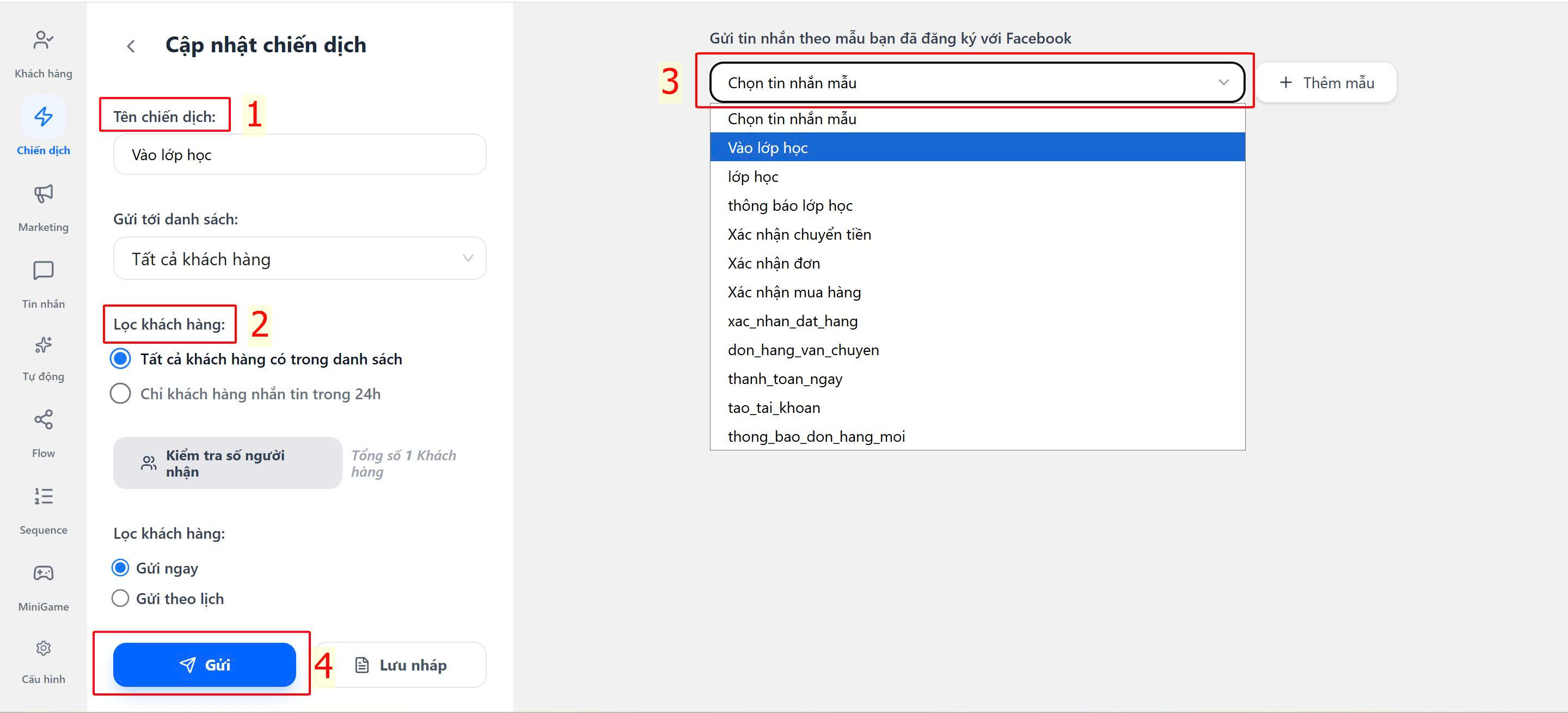Screen dimensions: 1568x713
Task: Select the Gửi theo lịch radio option
Action: point(120,599)
